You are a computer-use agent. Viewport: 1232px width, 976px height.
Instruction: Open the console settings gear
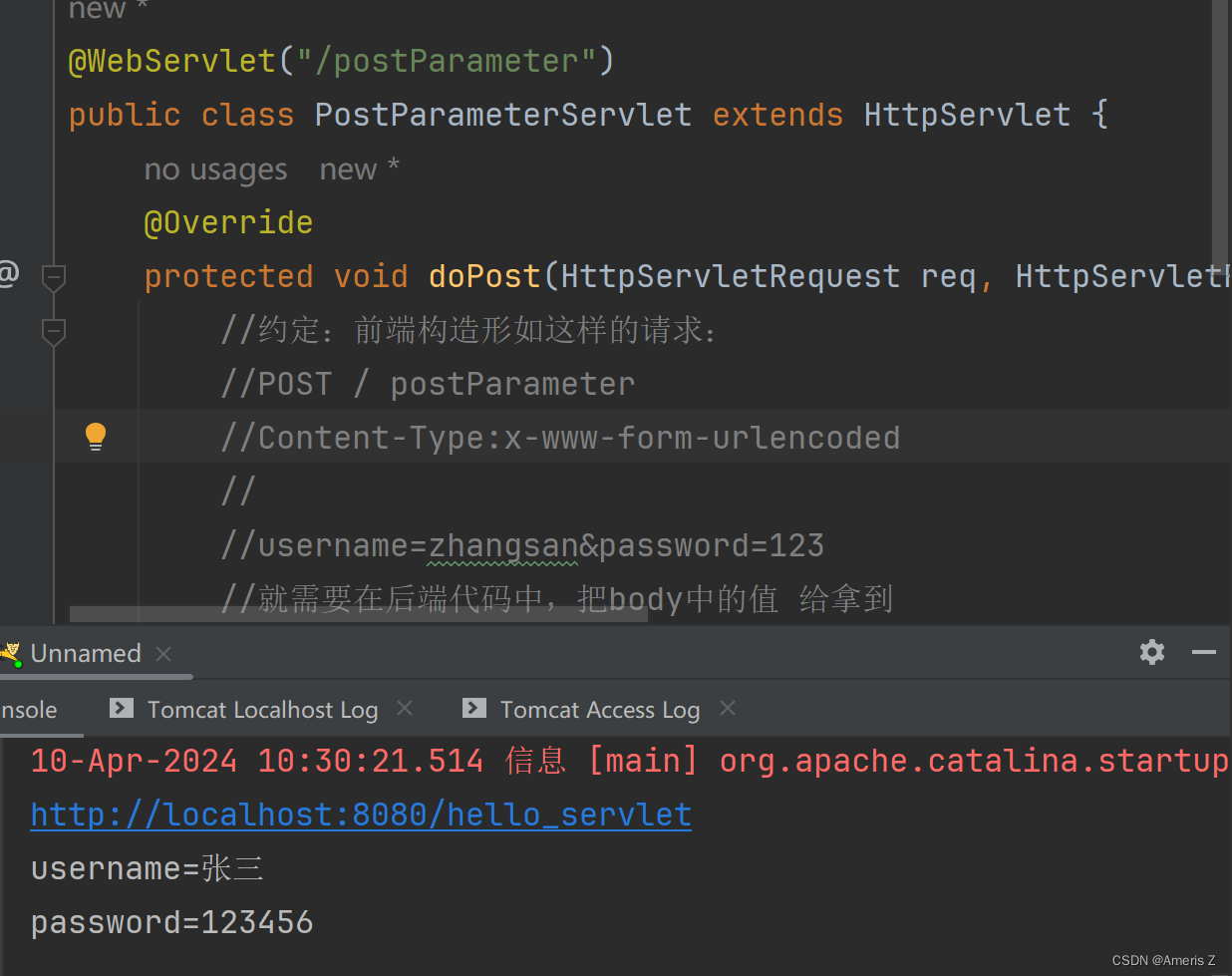[1152, 652]
